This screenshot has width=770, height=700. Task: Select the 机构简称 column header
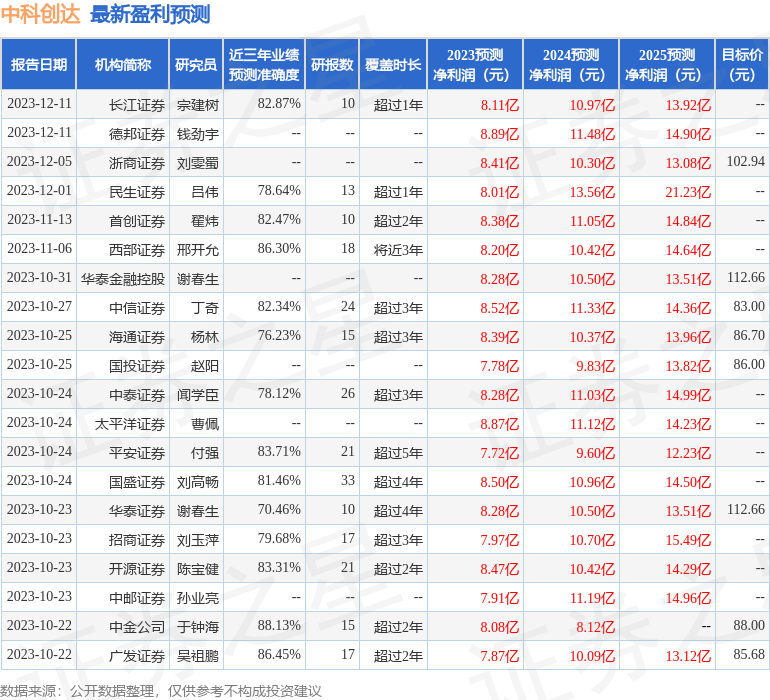tap(123, 64)
